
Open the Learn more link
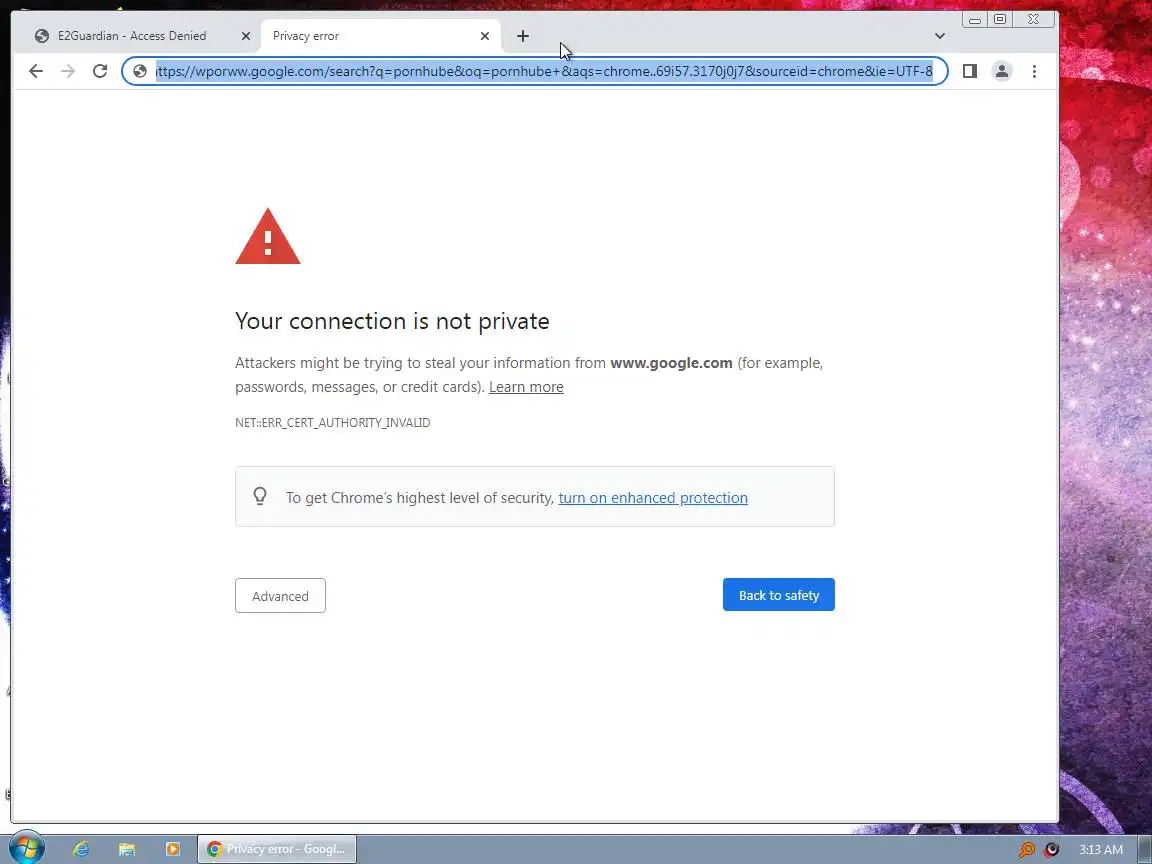pyautogui.click(x=526, y=387)
